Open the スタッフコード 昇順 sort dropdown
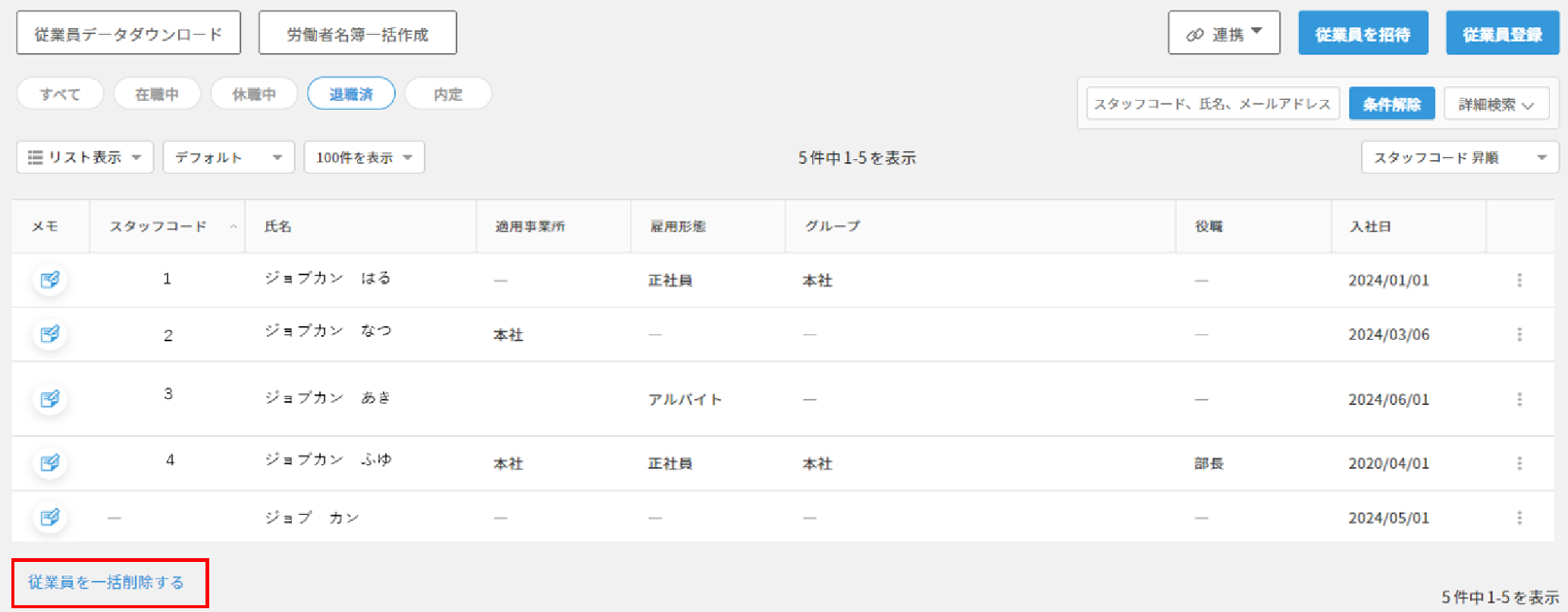 (1460, 158)
